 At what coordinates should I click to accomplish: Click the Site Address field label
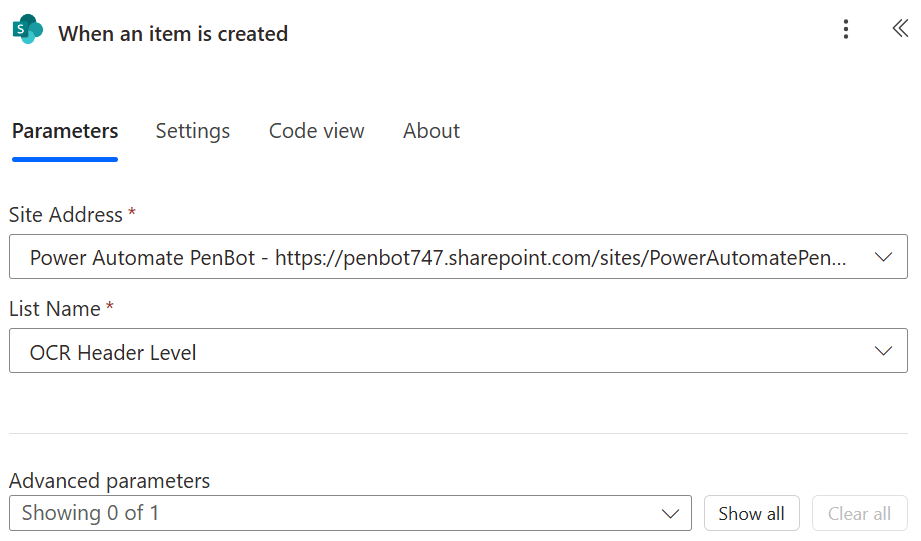(66, 215)
